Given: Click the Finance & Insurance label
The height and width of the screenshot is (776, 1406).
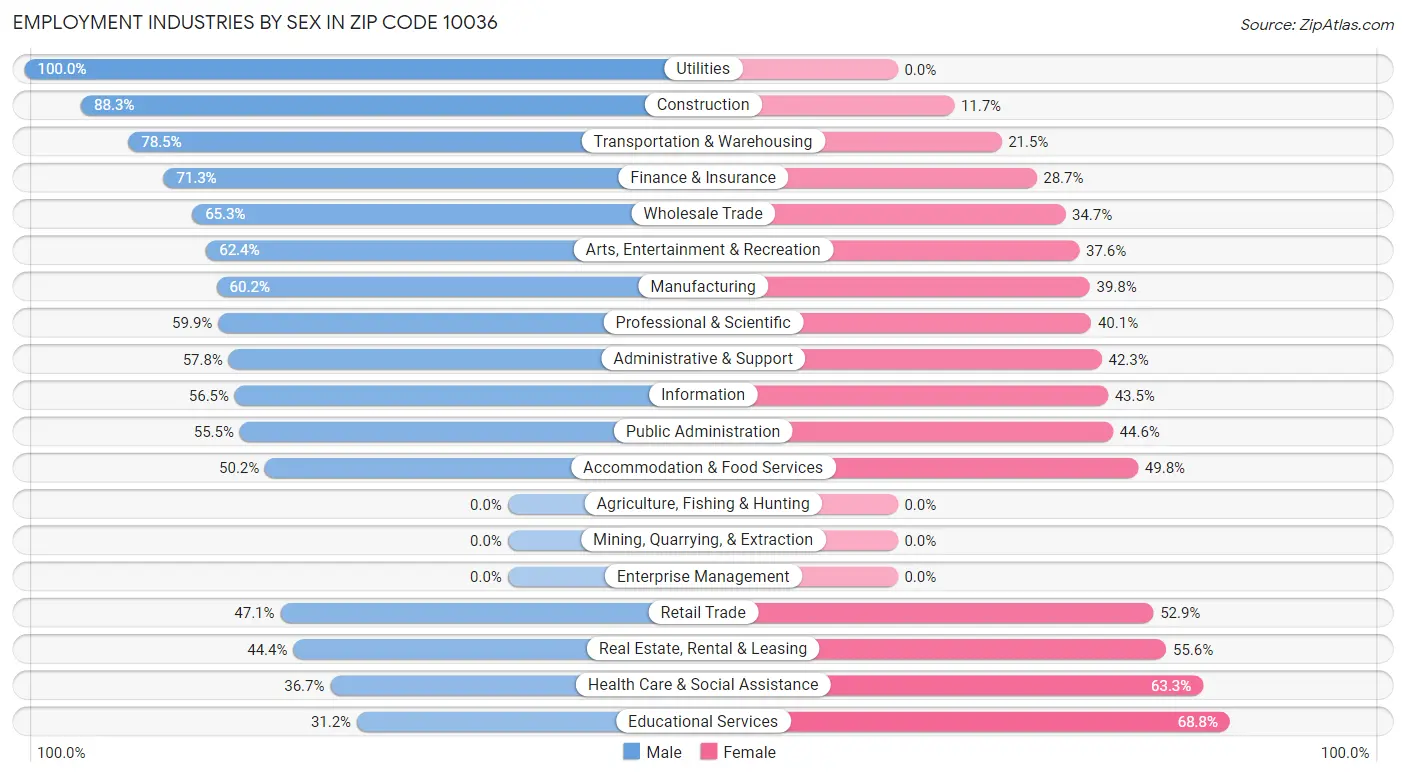Looking at the screenshot, I should pyautogui.click(x=703, y=178).
